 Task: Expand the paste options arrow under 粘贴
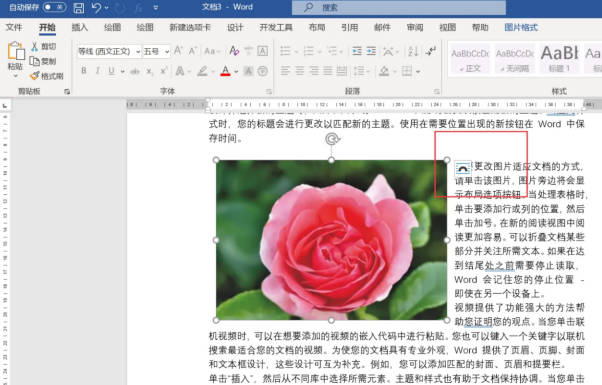click(x=15, y=76)
